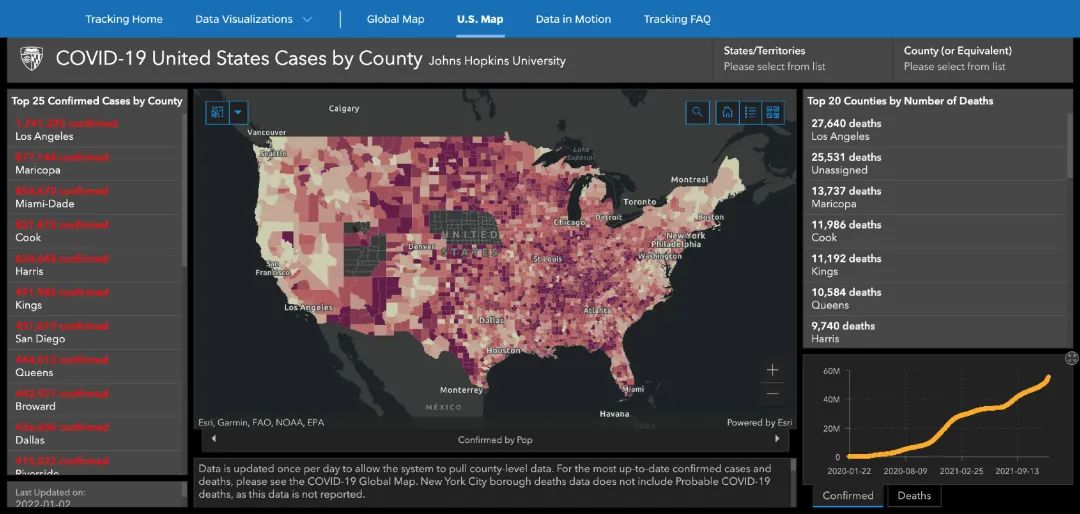Open the County (or Equivalent) selection list

[x=985, y=59]
